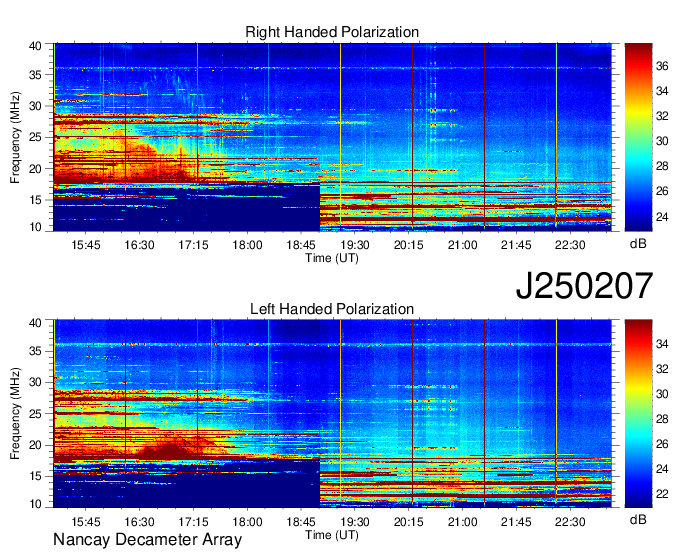Click 25 MHz tick on Left Handed frequency axis
Viewport: 680px width, 552px height.
(x=35, y=414)
